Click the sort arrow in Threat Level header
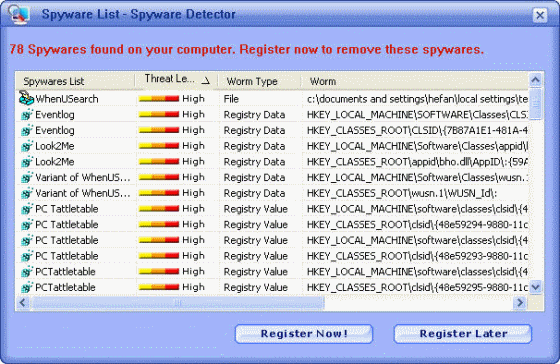560x364 pixels. coord(206,81)
